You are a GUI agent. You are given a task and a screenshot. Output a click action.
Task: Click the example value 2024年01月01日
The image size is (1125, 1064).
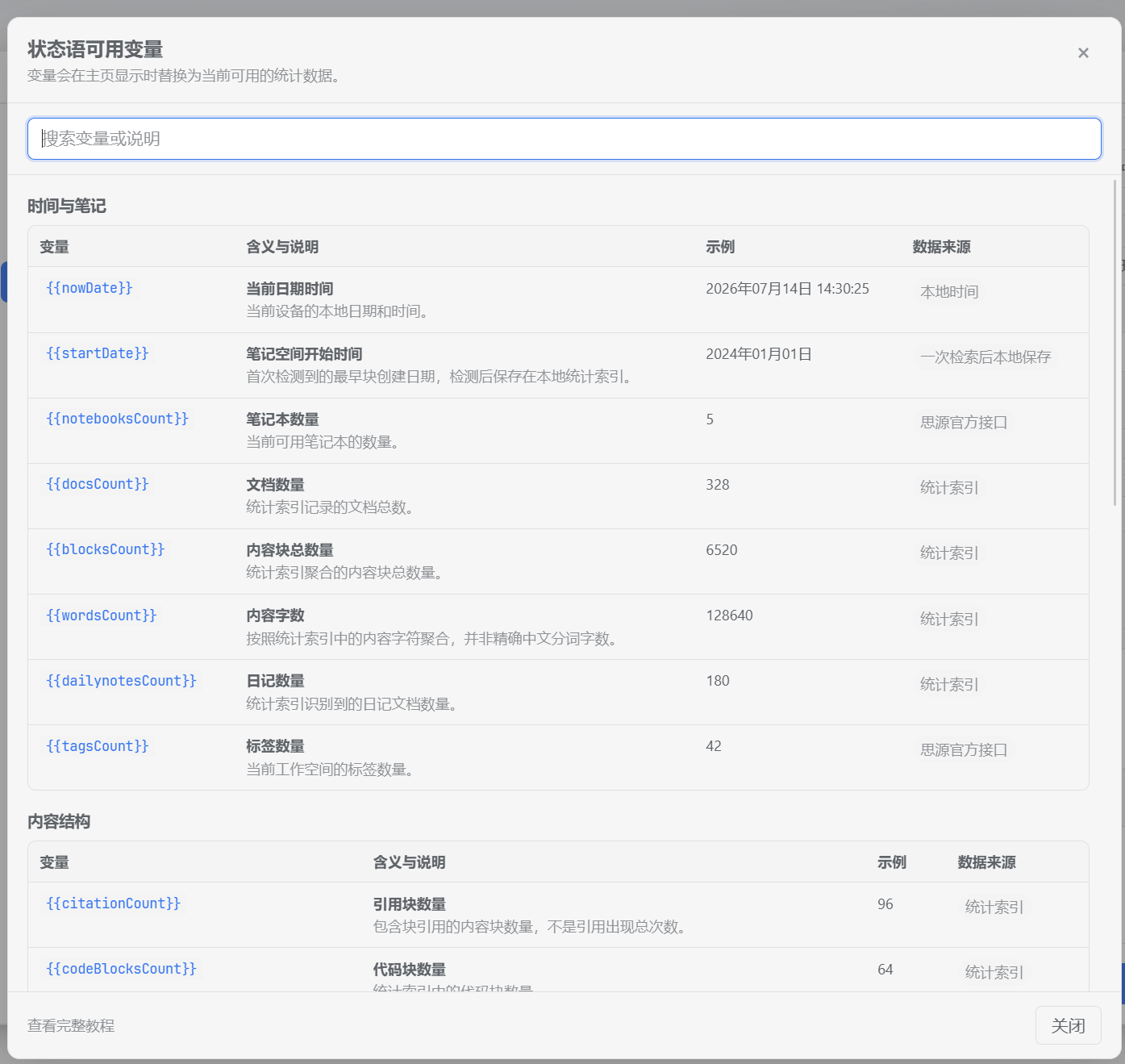tap(759, 354)
